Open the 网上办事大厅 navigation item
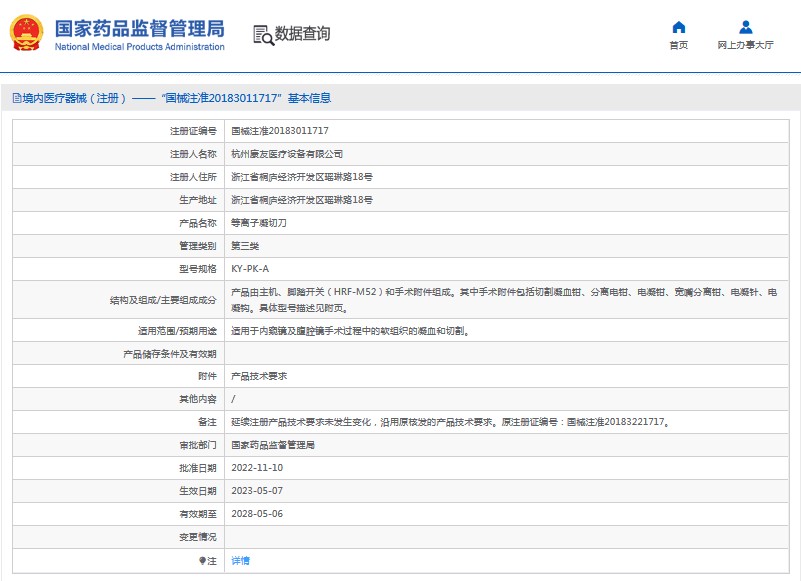 point(745,45)
